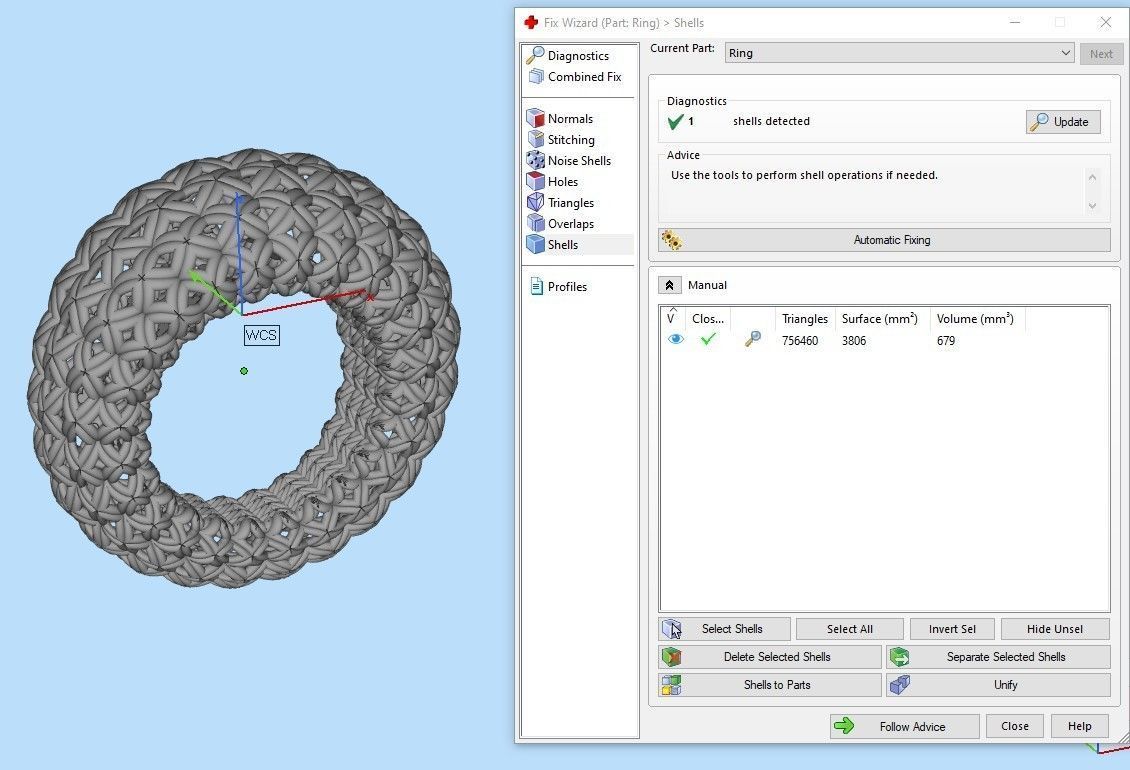Open the Noise Shells step
1130x770 pixels.
coord(569,160)
